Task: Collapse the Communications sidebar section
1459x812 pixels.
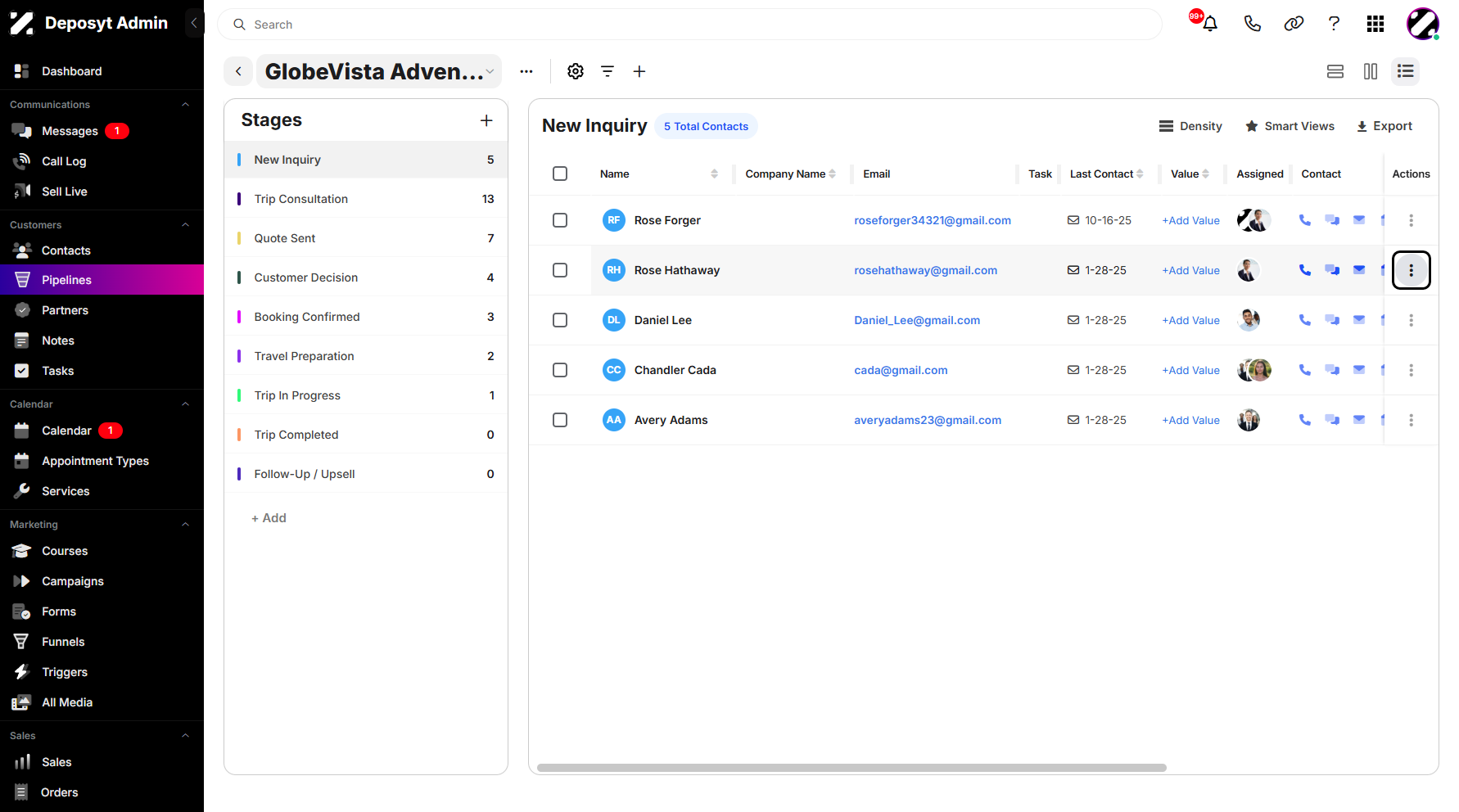Action: click(x=185, y=105)
